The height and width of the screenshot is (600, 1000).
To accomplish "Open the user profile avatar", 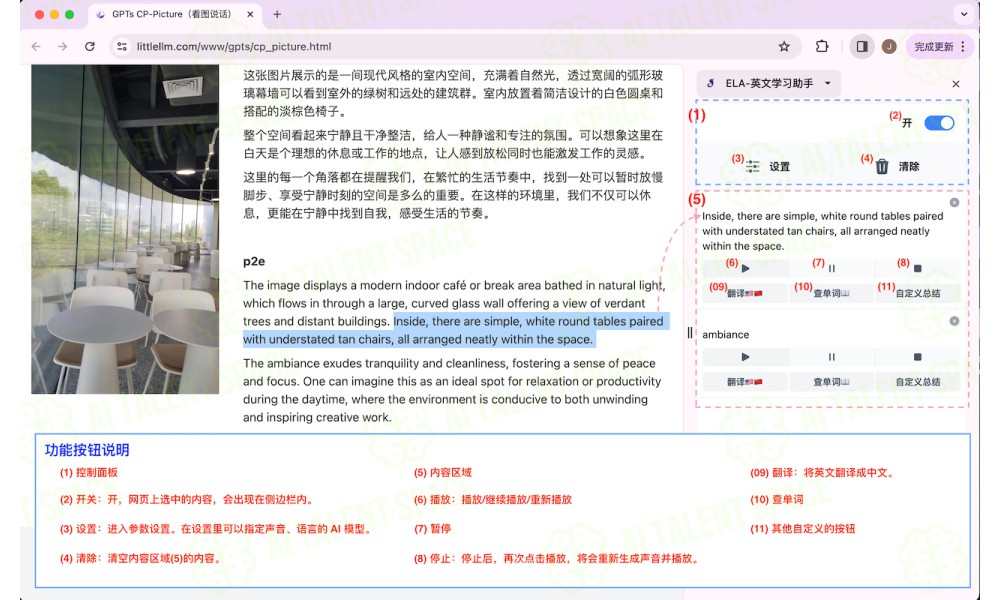I will [x=889, y=47].
